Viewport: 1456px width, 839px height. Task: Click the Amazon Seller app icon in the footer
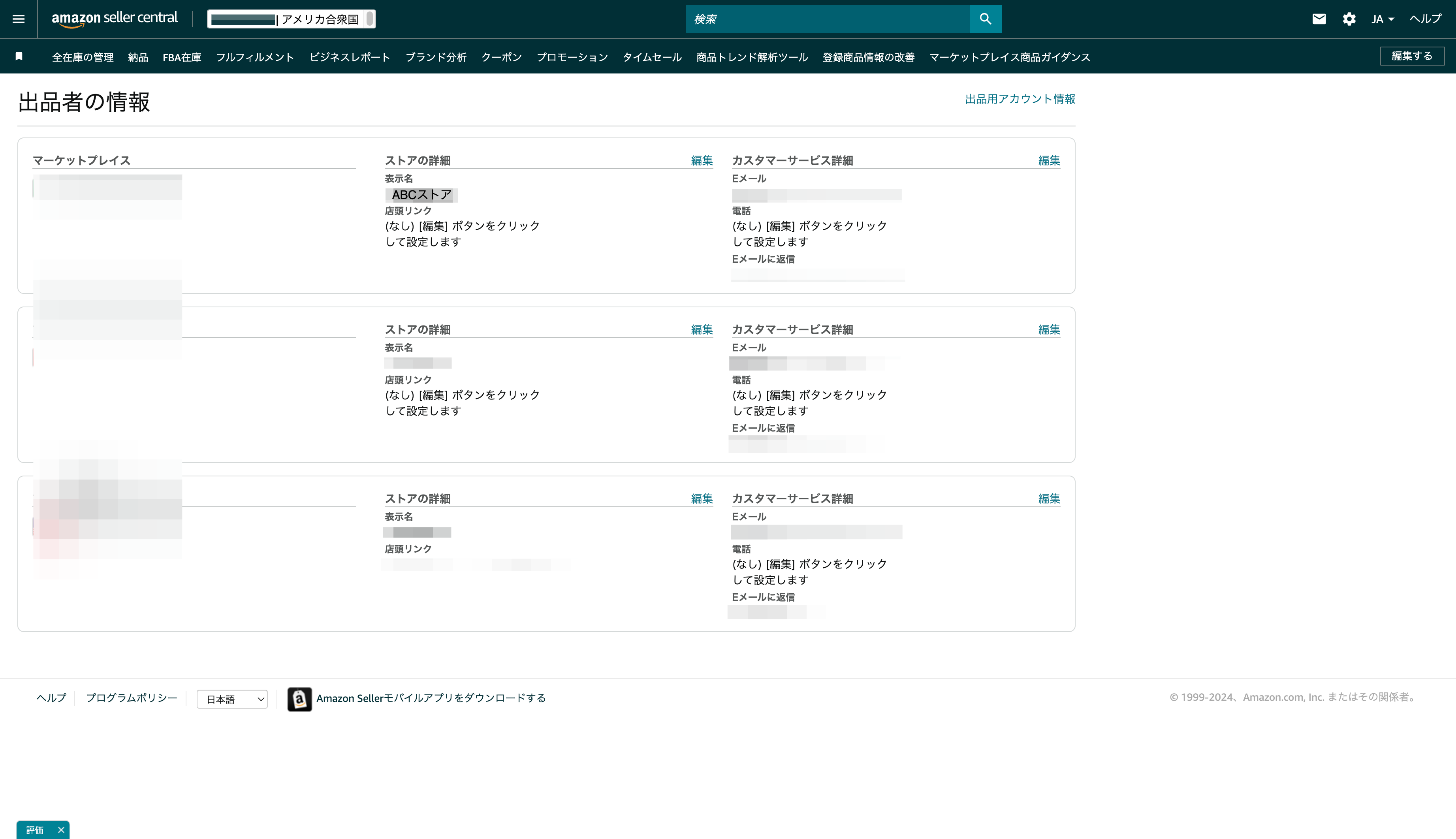[299, 699]
